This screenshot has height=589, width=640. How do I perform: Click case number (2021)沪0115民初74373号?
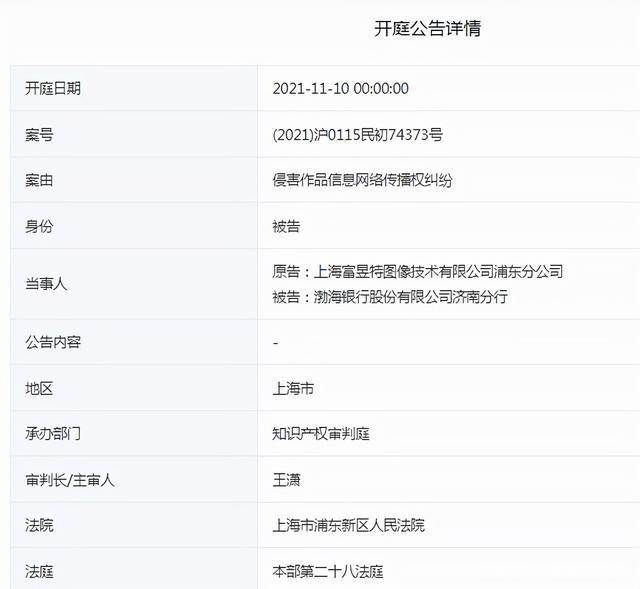pos(358,134)
